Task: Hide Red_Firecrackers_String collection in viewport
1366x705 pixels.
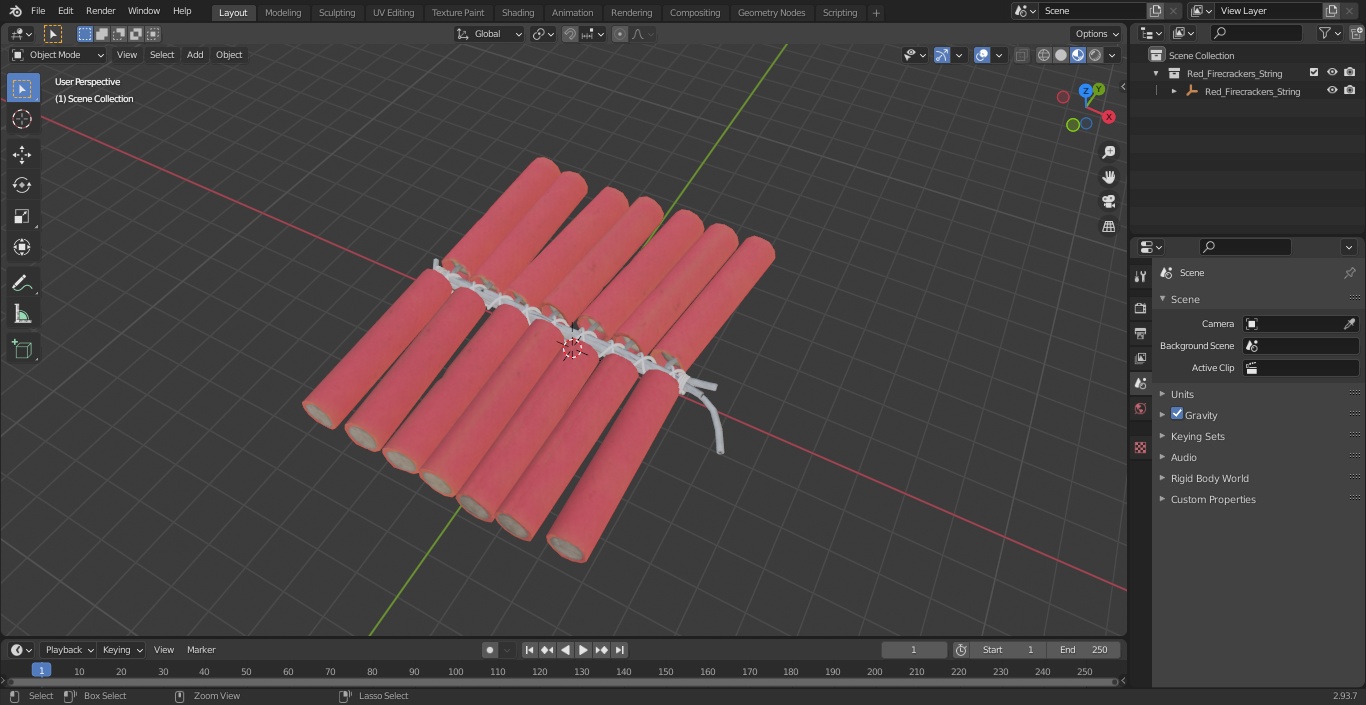Action: pyautogui.click(x=1332, y=73)
